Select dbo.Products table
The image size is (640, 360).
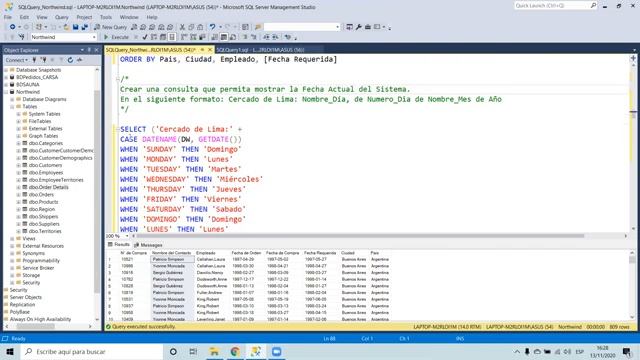(43, 202)
